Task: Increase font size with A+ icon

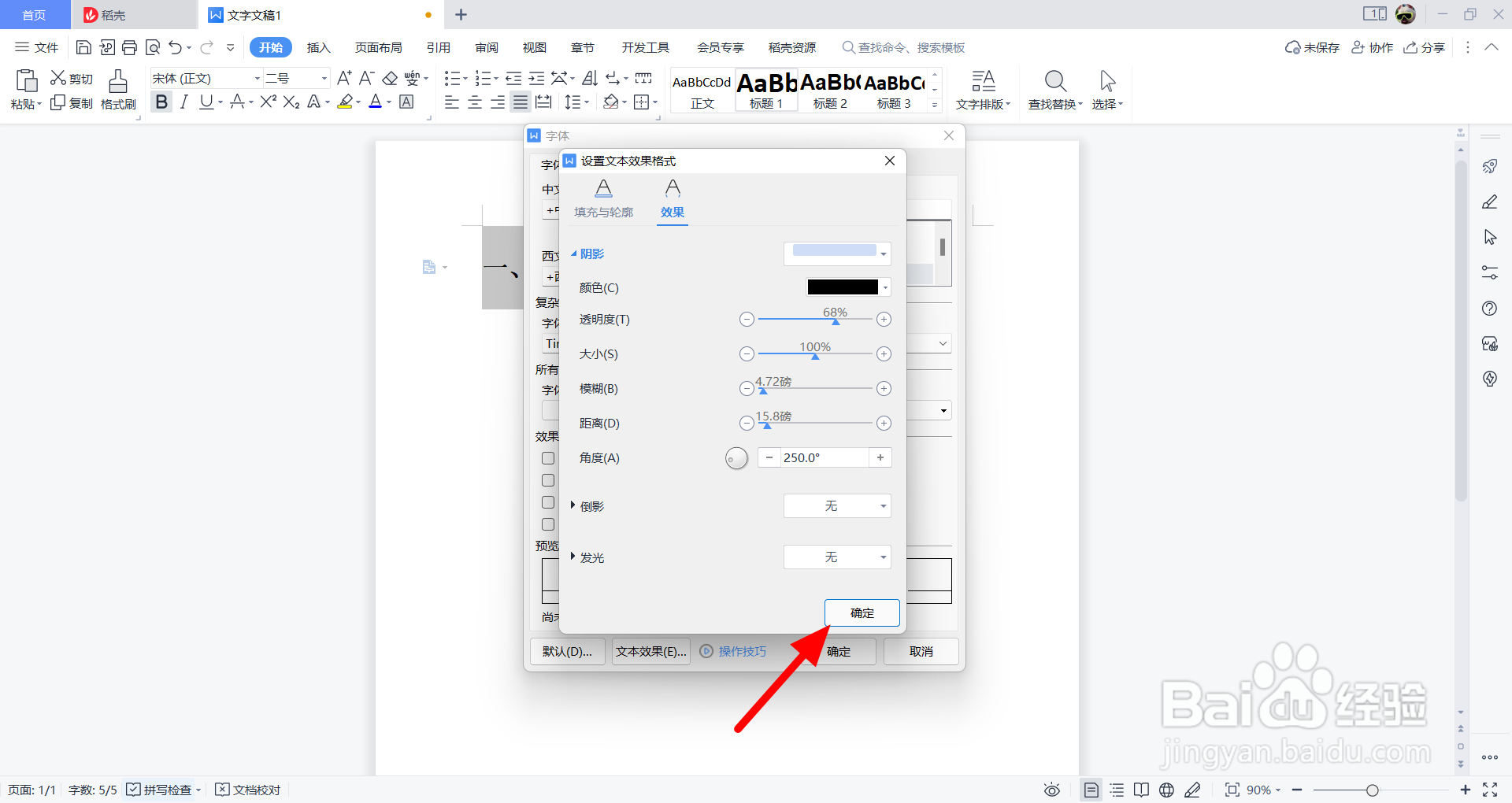Action: 344,79
